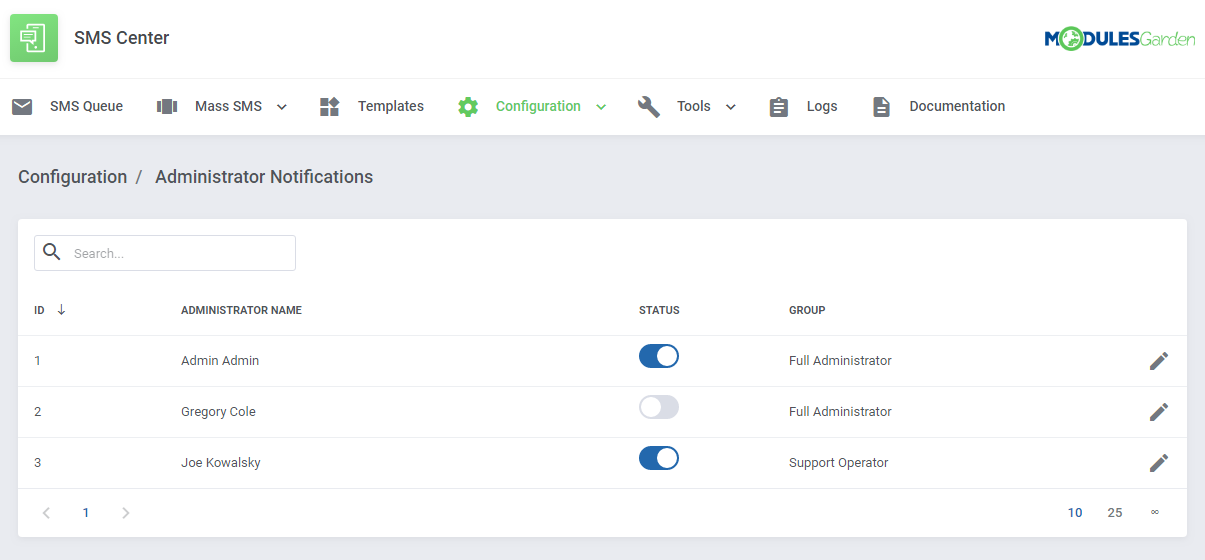Click the SMS Center app logo icon
The image size is (1205, 560).
tap(34, 38)
